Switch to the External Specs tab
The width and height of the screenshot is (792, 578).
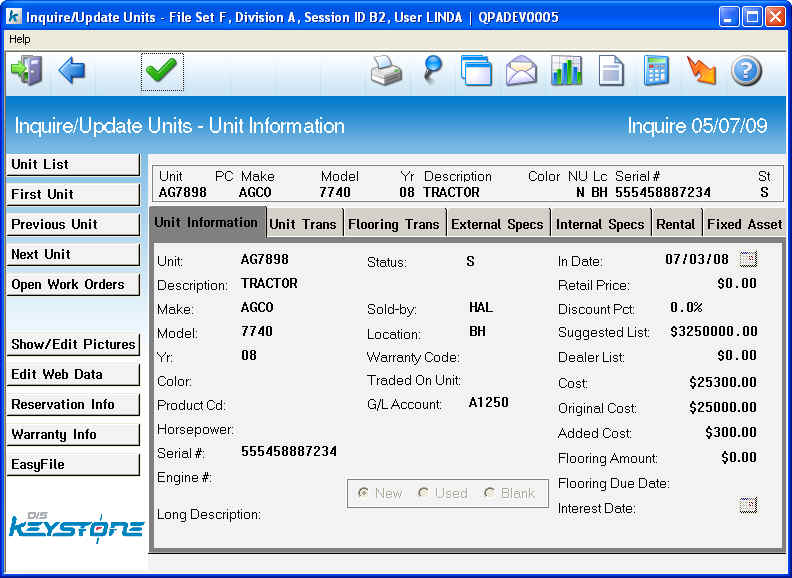(x=497, y=224)
